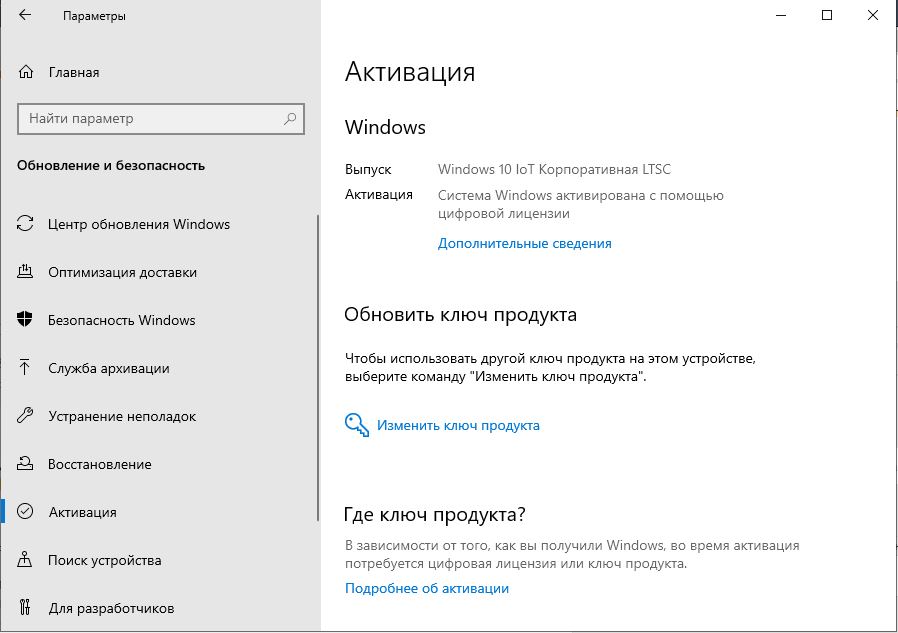
Task: Minimize the Параметры window
Action: [781, 15]
